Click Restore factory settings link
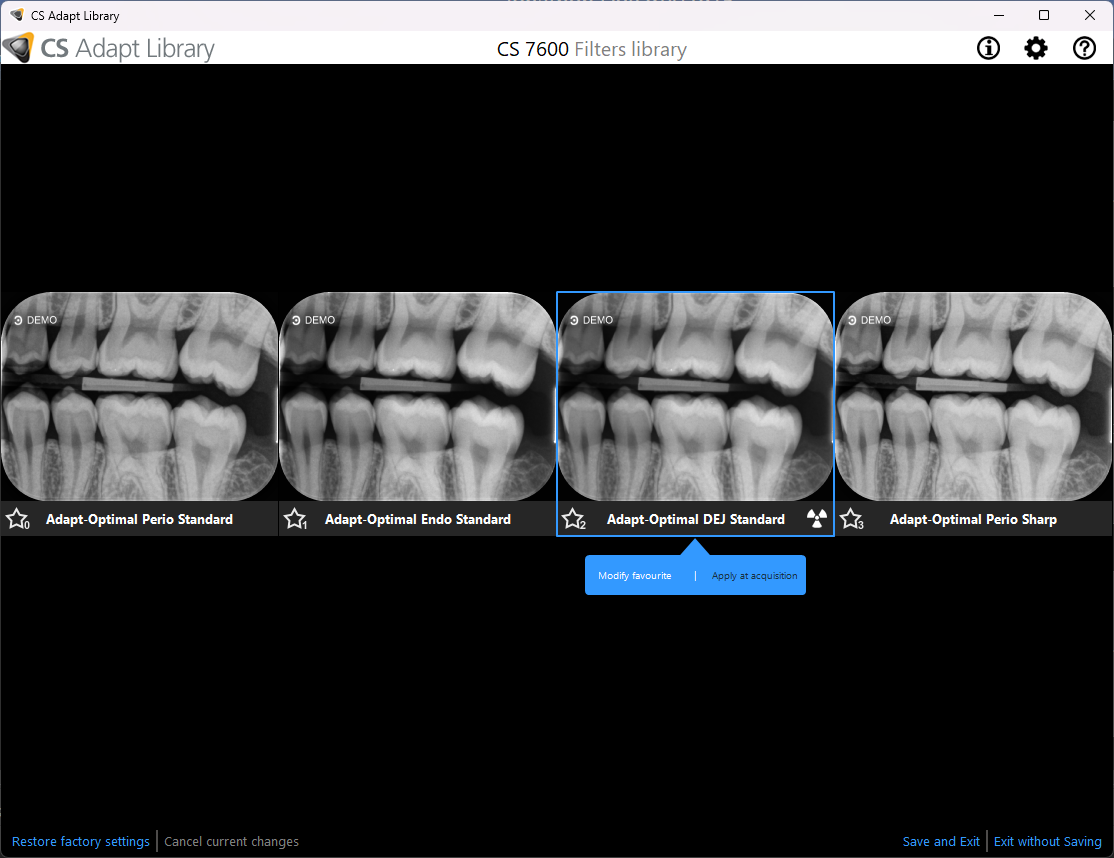 click(81, 842)
